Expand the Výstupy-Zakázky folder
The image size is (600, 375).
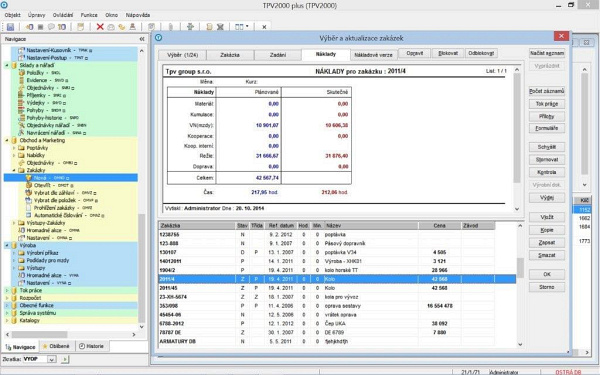[x=14, y=223]
